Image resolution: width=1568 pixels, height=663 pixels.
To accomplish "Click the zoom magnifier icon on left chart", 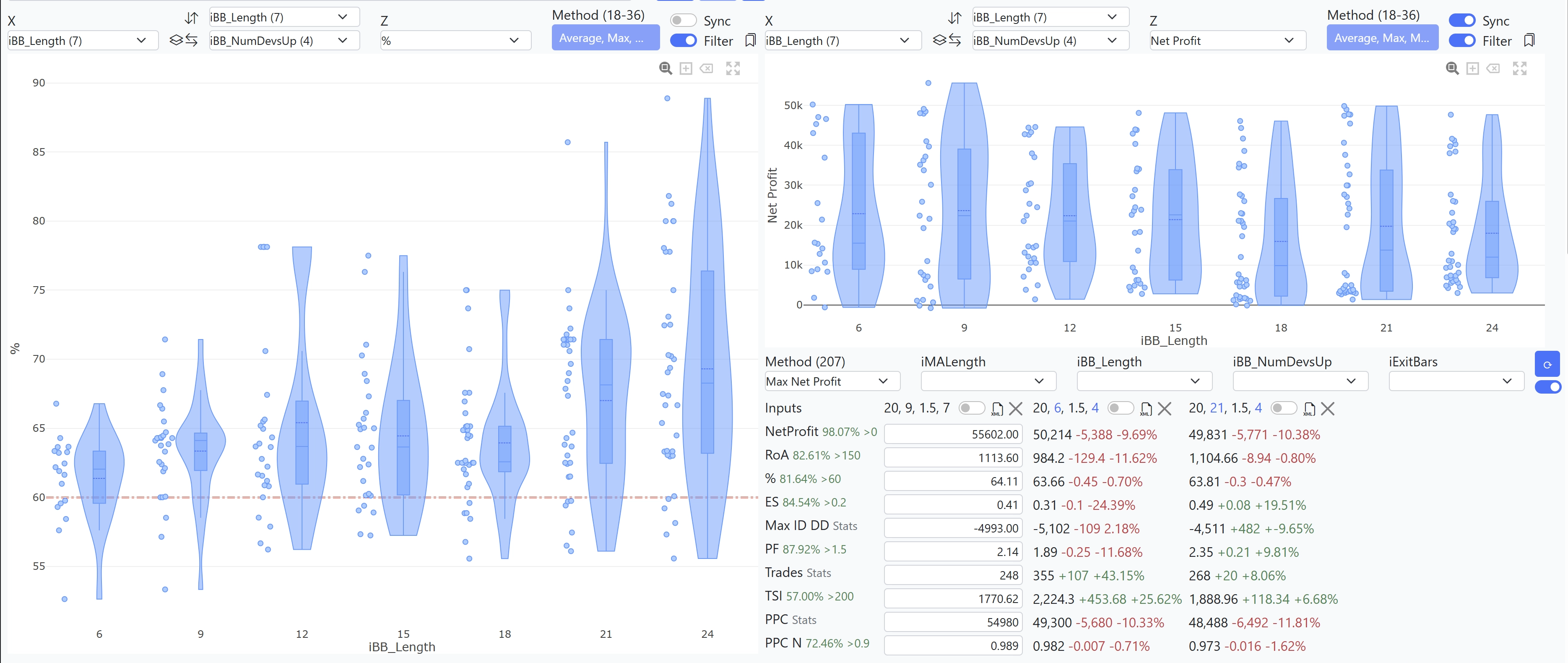I will (x=665, y=68).
